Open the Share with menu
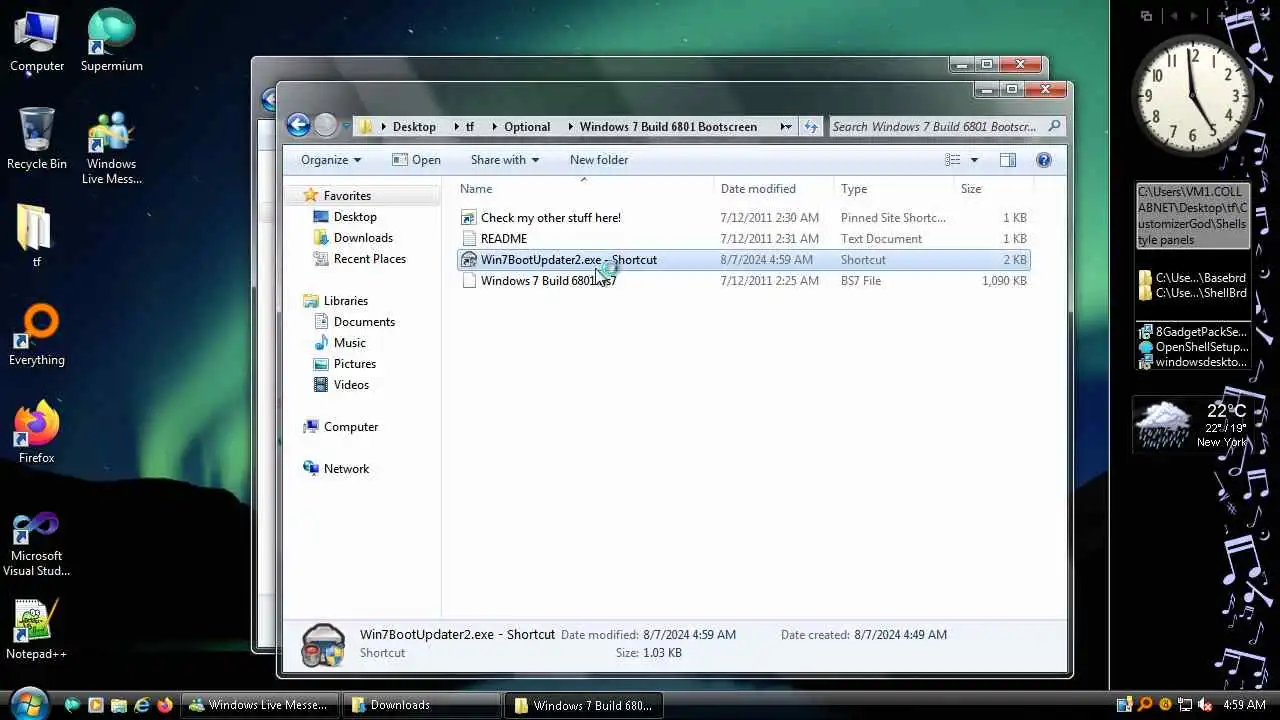The image size is (1280, 720). pyautogui.click(x=504, y=160)
